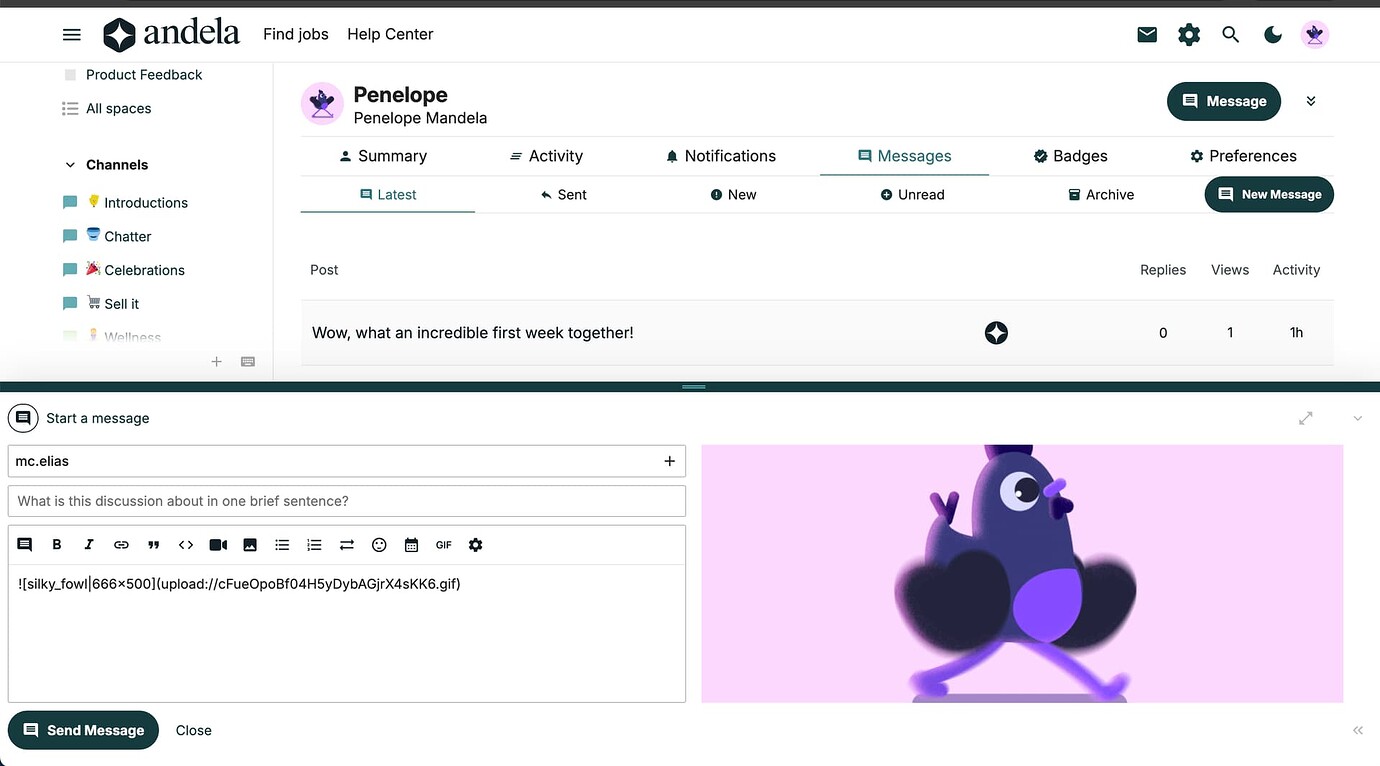This screenshot has width=1380, height=766.
Task: Open the mail envelope icon in header
Action: [1147, 34]
